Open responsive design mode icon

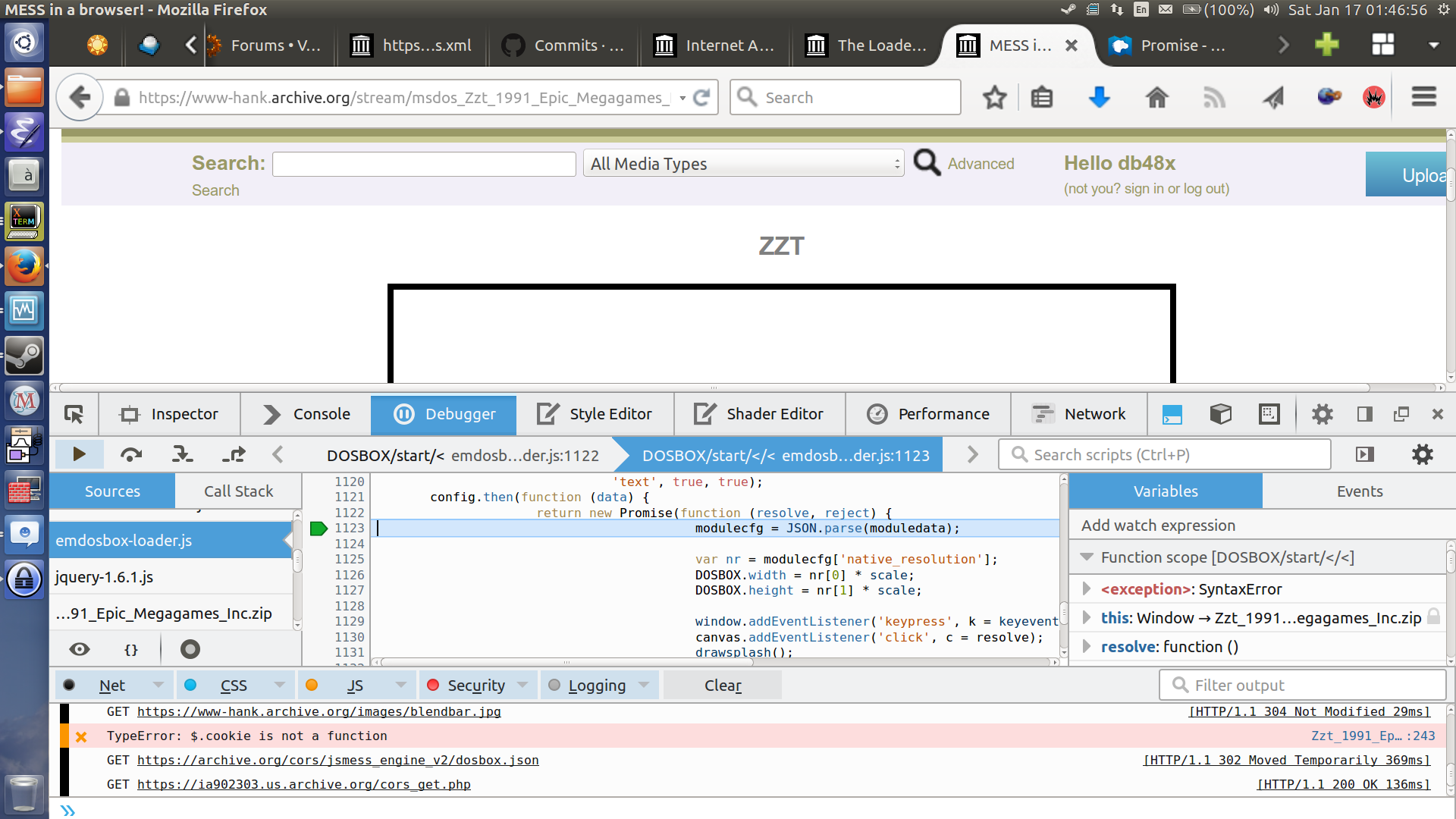click(1269, 414)
